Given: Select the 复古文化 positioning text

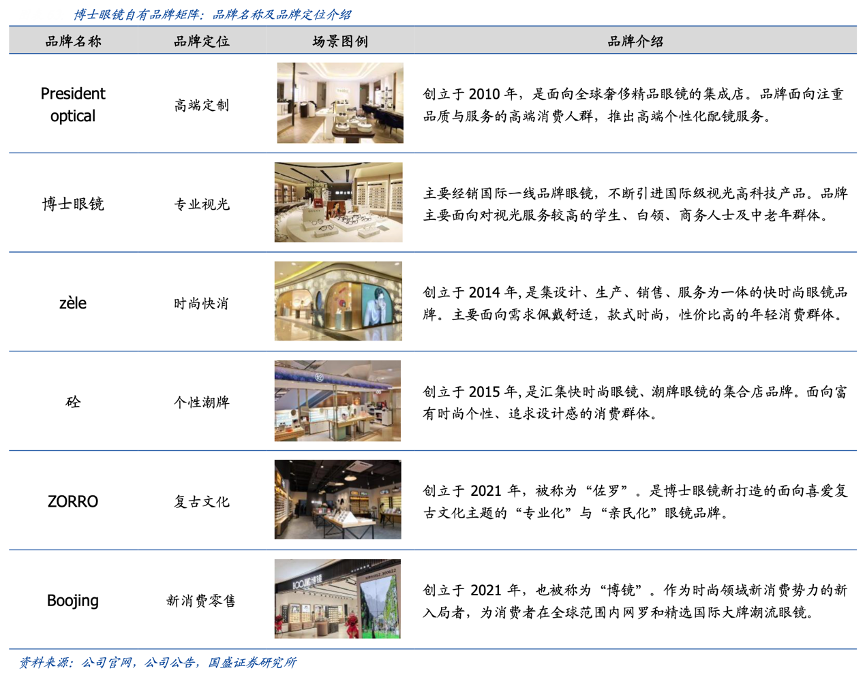Looking at the screenshot, I should point(201,501).
